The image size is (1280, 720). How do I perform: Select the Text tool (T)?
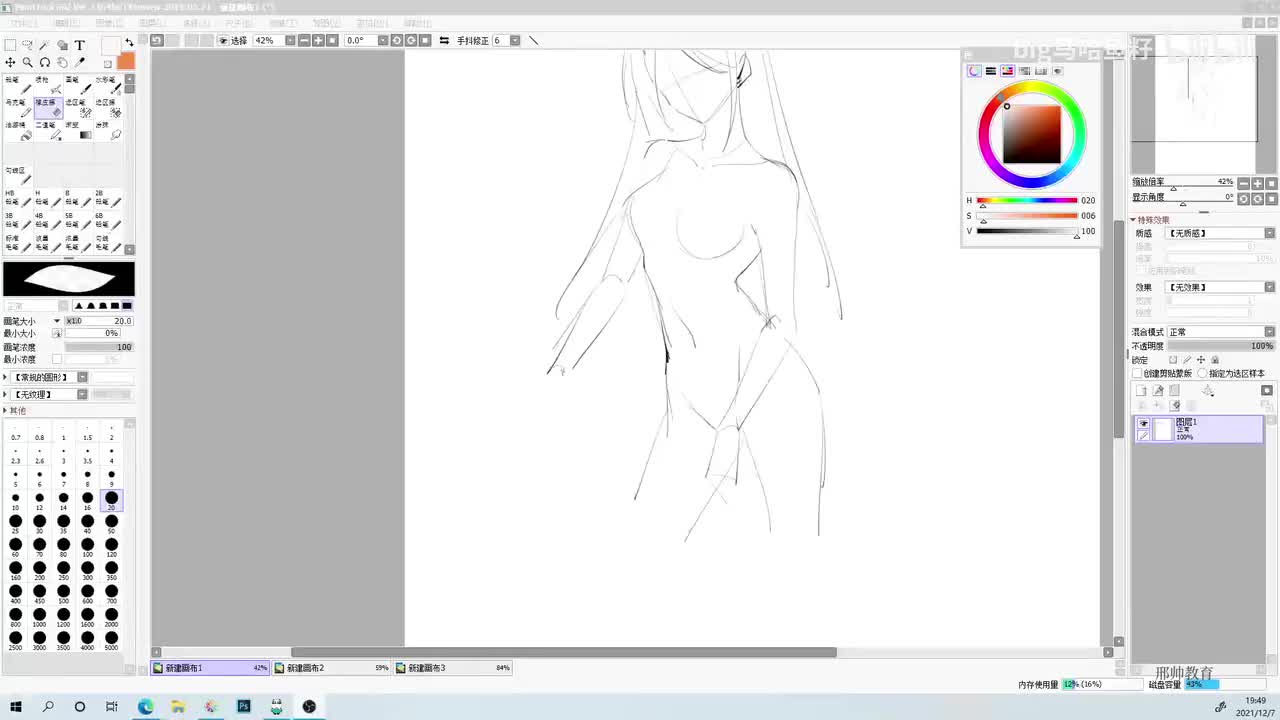(80, 45)
